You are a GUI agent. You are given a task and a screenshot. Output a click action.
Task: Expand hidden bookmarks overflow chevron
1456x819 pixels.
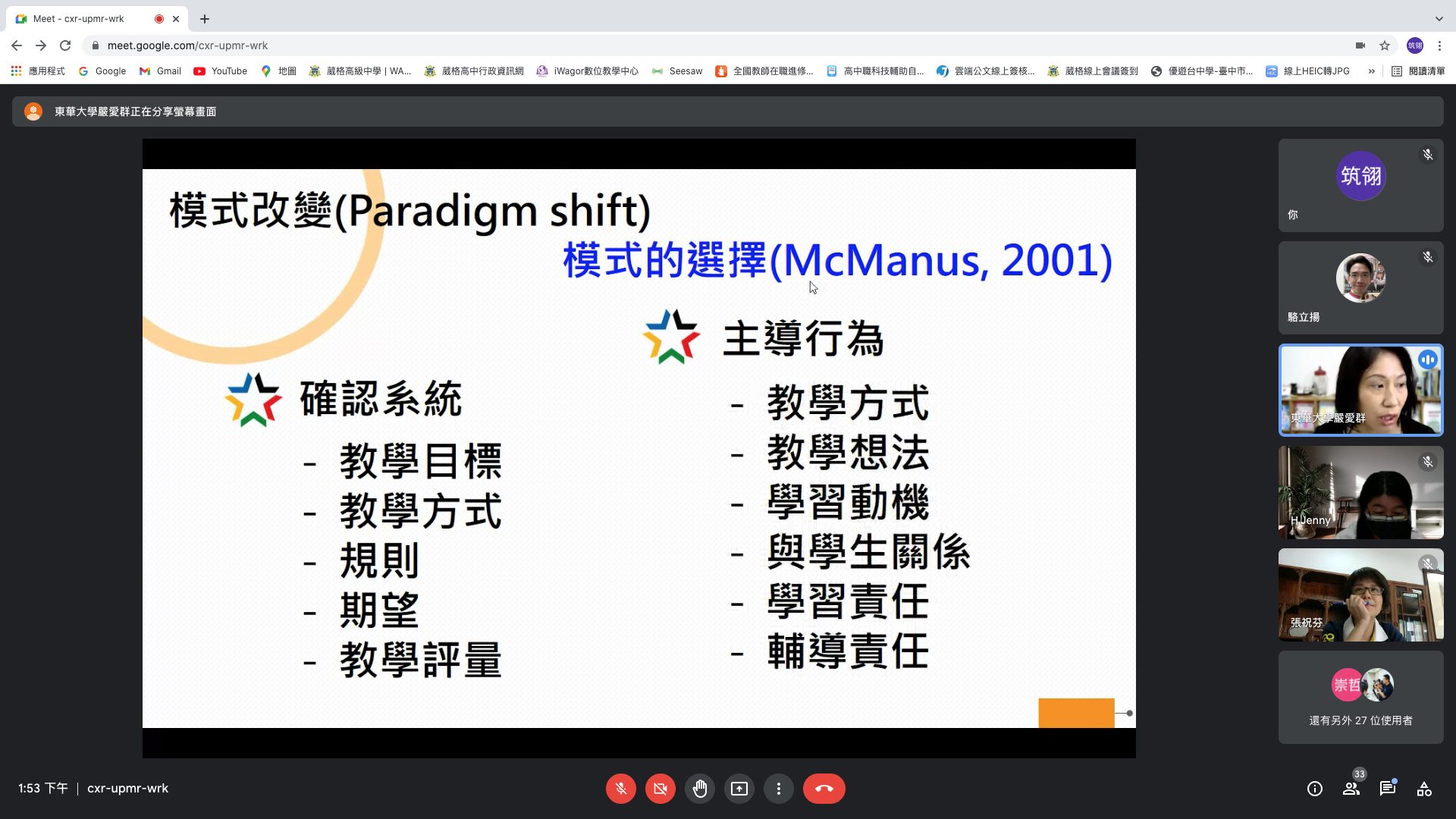coord(1371,71)
